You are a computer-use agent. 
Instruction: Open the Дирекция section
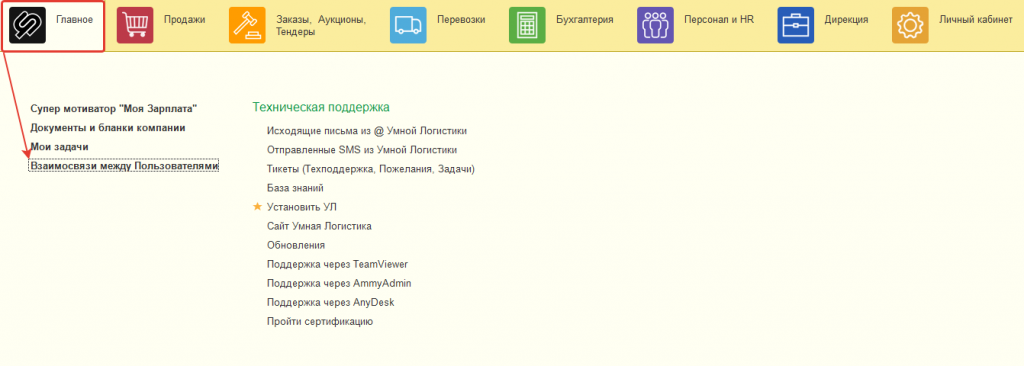[x=846, y=20]
